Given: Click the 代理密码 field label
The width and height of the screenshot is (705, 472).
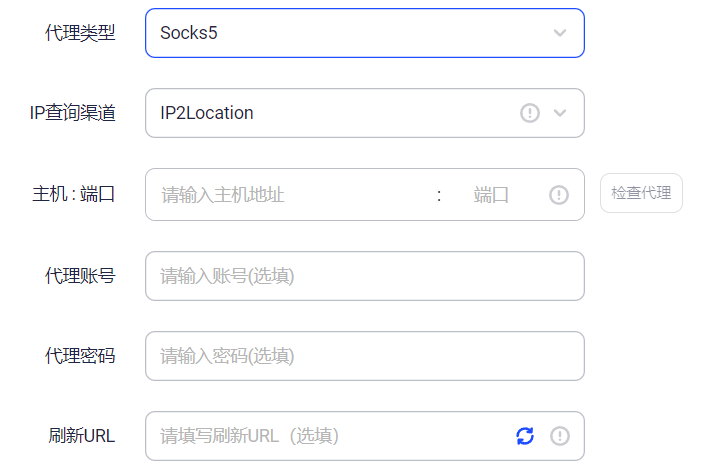Looking at the screenshot, I should 81,355.
